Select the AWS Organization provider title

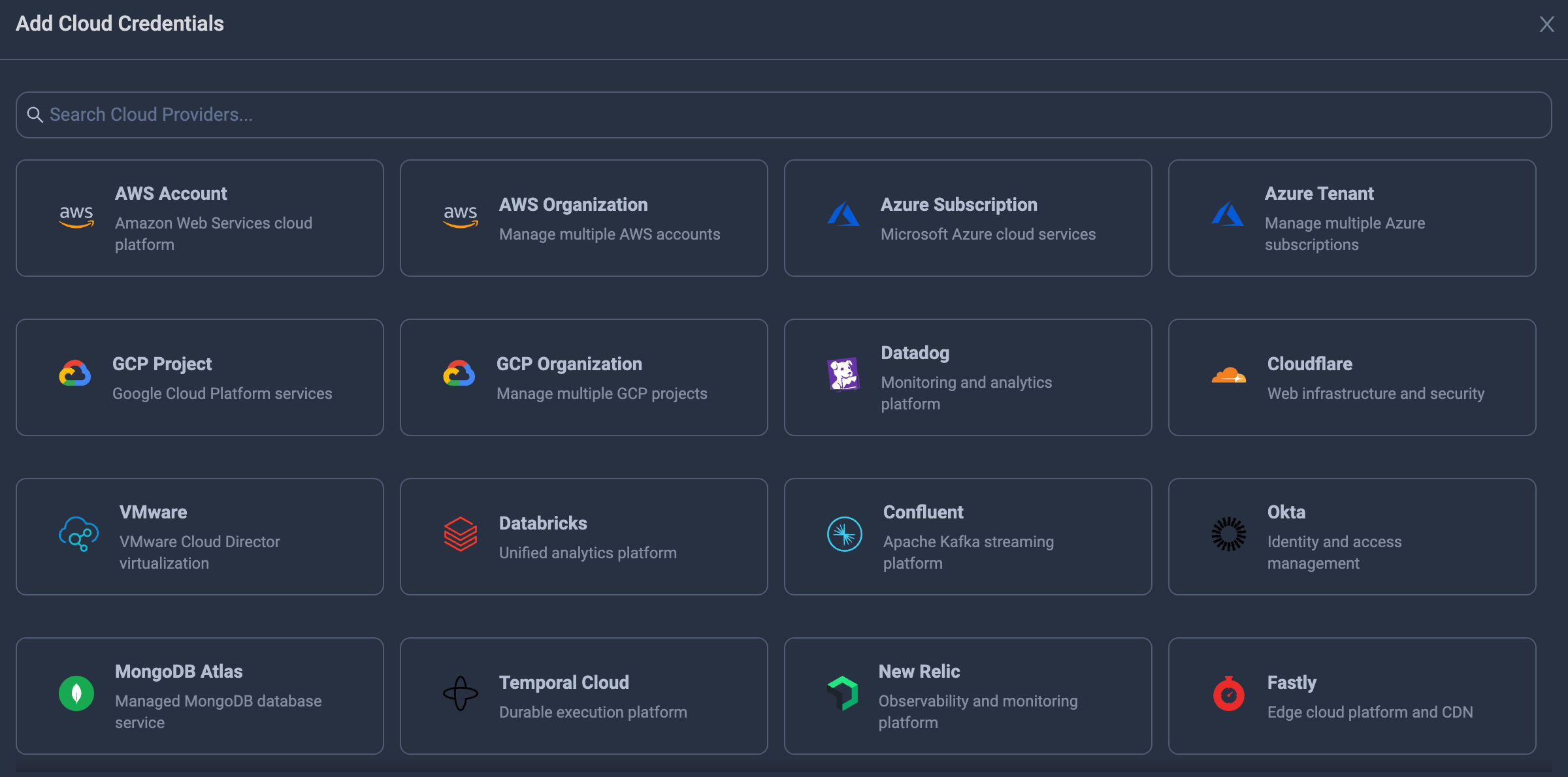tap(573, 204)
